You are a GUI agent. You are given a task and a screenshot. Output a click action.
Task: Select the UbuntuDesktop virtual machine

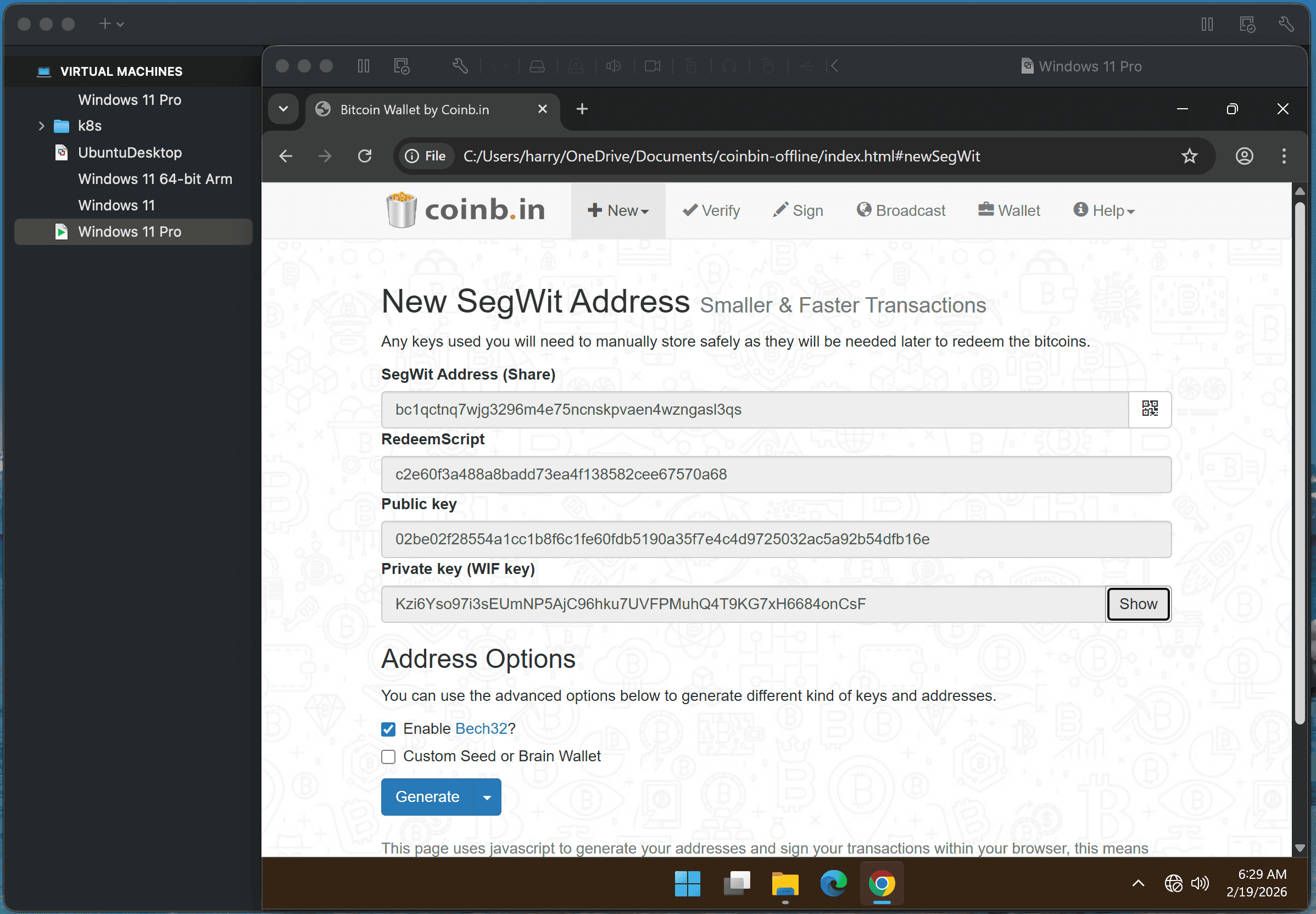(130, 152)
